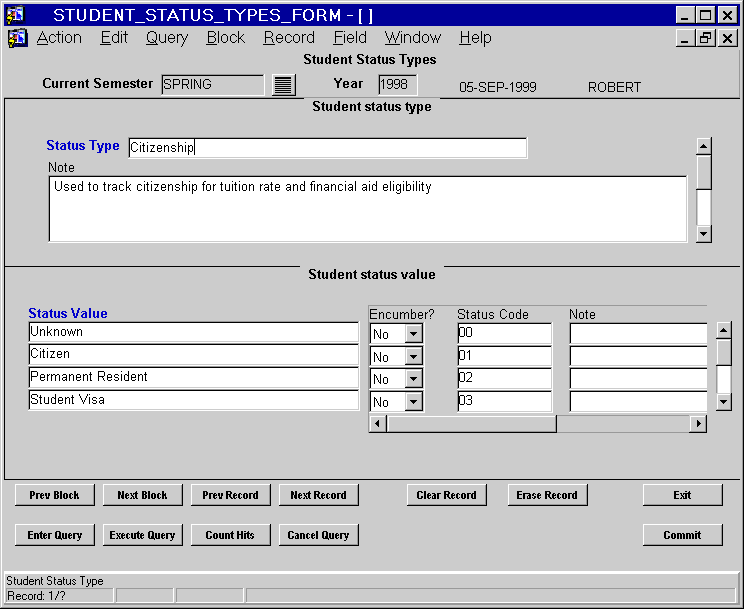The image size is (744, 609).
Task: Click the status value list scroll-down arrow
Action: tap(723, 402)
